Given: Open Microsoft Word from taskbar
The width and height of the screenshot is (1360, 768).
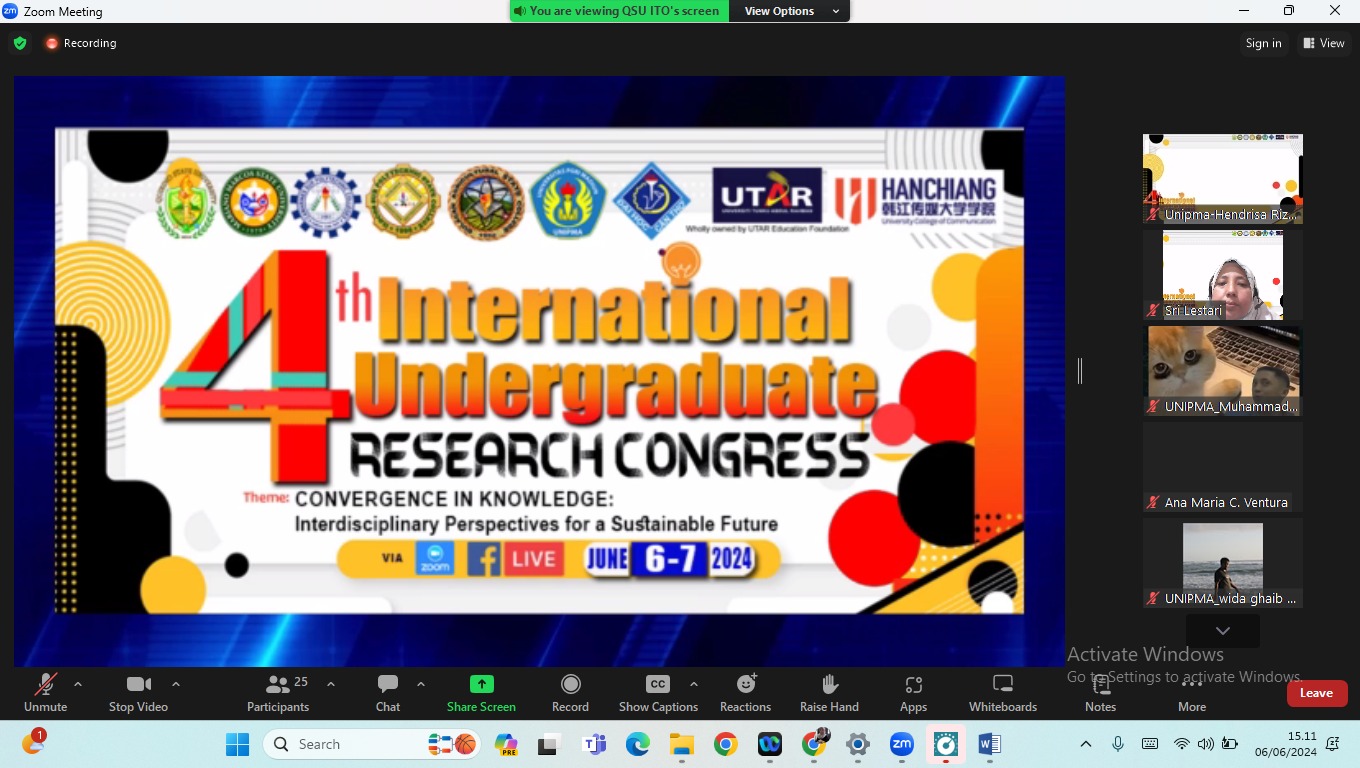Looking at the screenshot, I should [990, 744].
